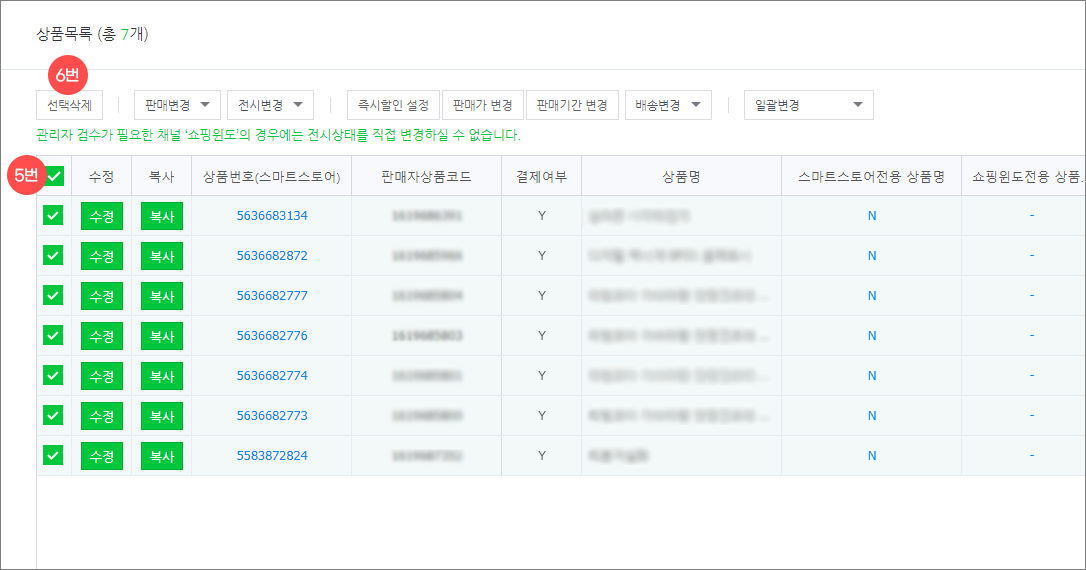
Task: Open the 배송변경 dropdown menu
Action: 667,105
